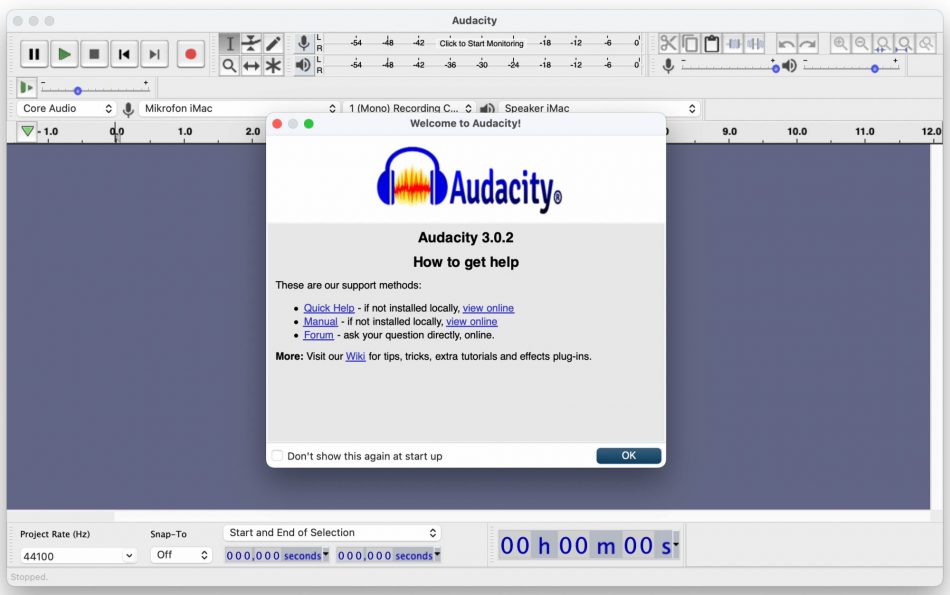Zoom In with the plus magnifier
This screenshot has width=950, height=595.
tap(840, 44)
